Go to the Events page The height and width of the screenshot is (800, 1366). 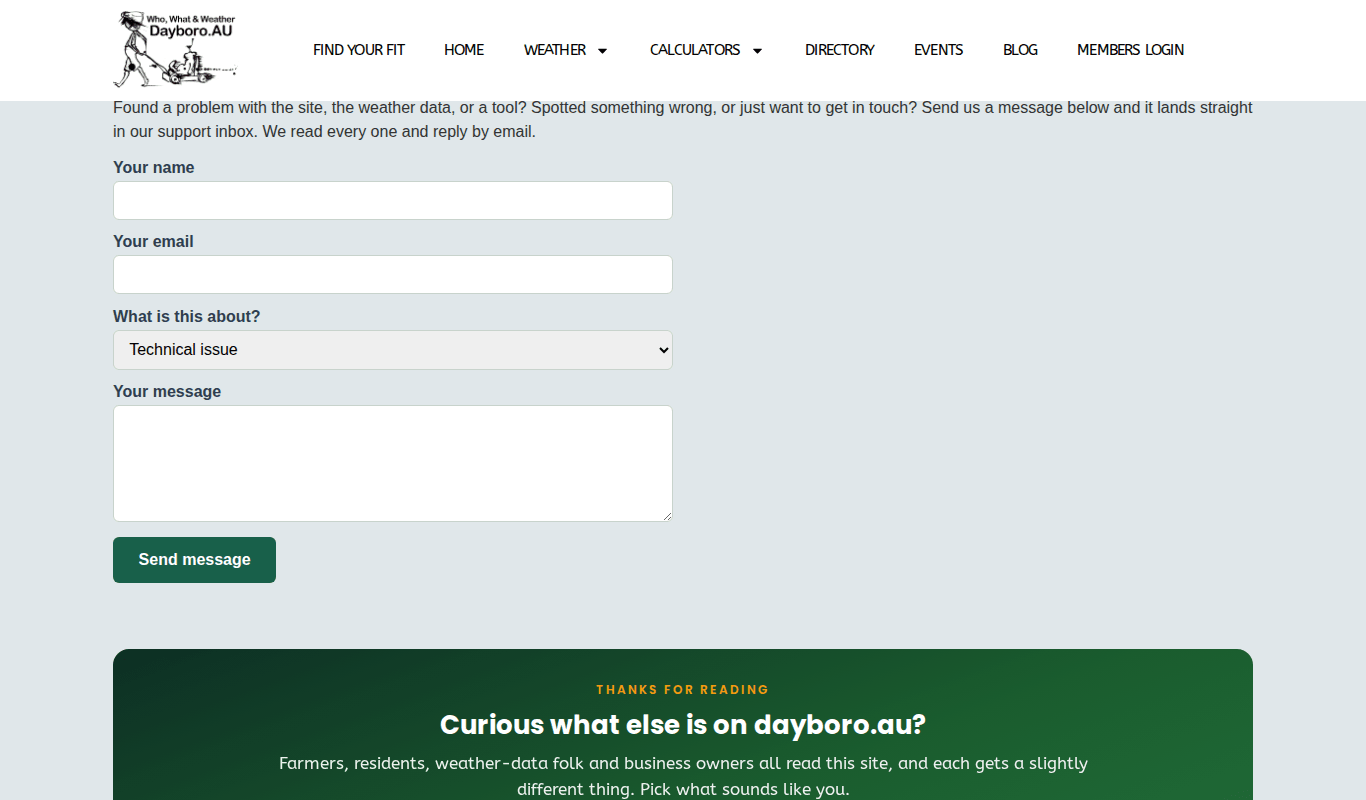939,50
